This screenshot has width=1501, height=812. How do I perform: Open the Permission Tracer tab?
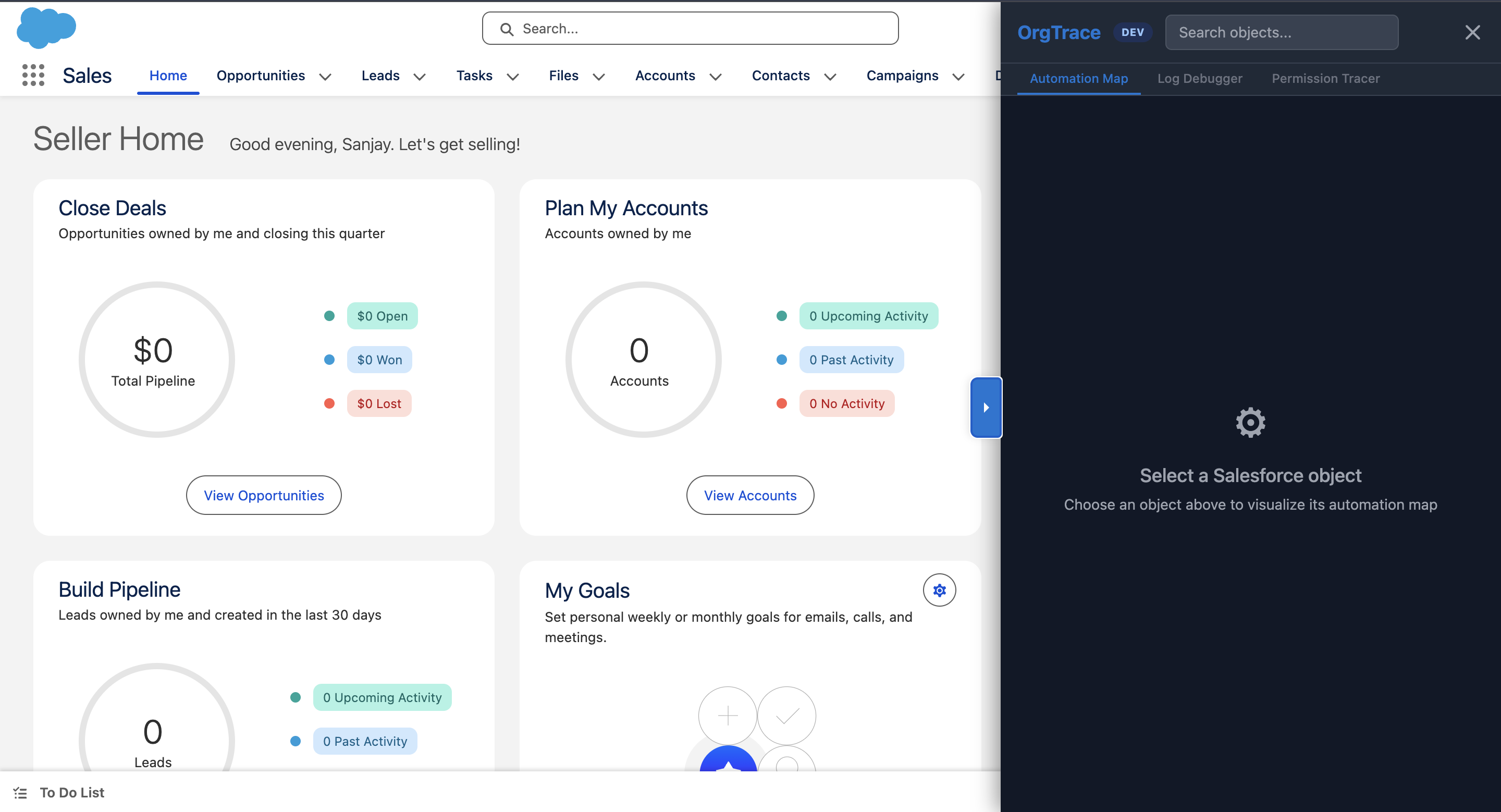1326,78
